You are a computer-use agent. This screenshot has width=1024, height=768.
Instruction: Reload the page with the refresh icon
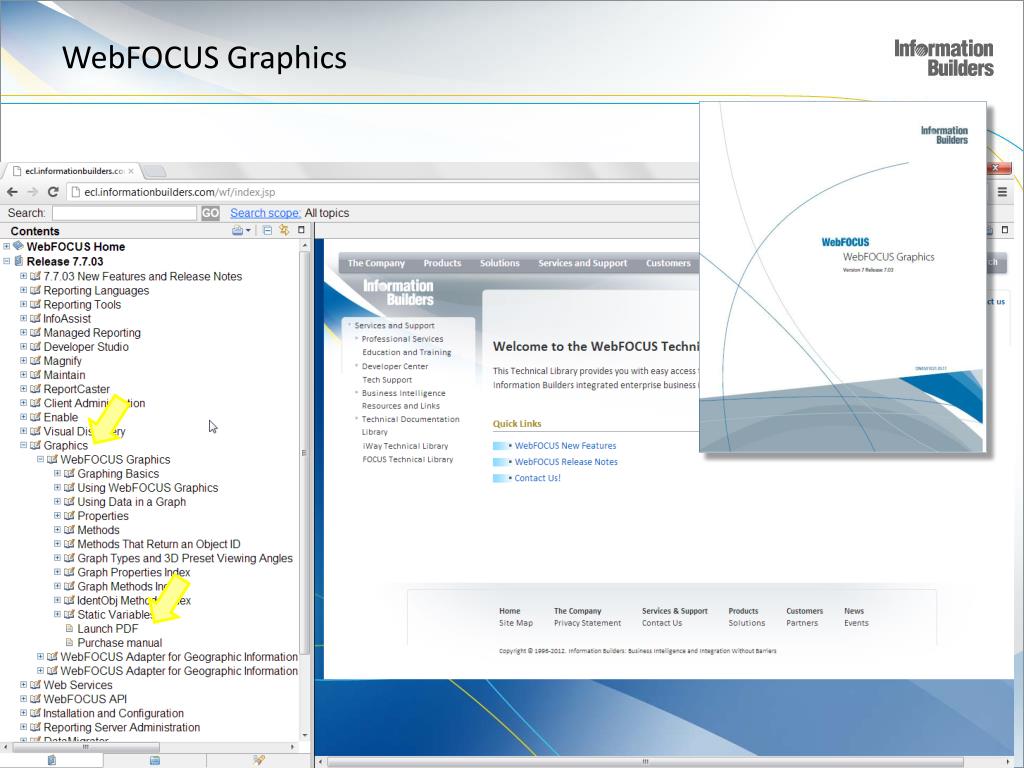click(54, 192)
